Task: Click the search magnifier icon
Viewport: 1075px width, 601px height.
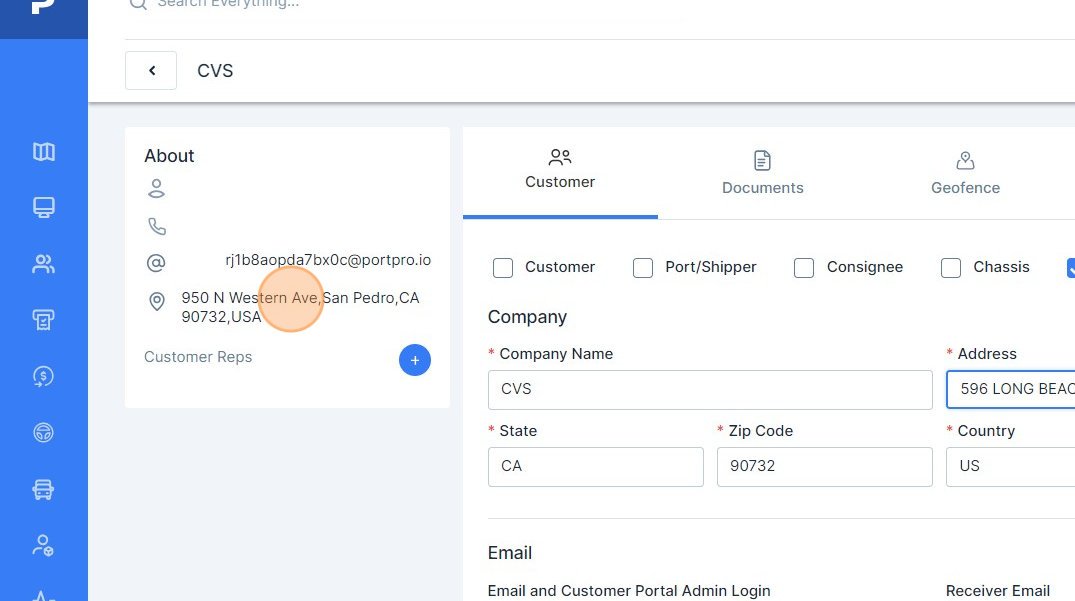Action: point(138,5)
